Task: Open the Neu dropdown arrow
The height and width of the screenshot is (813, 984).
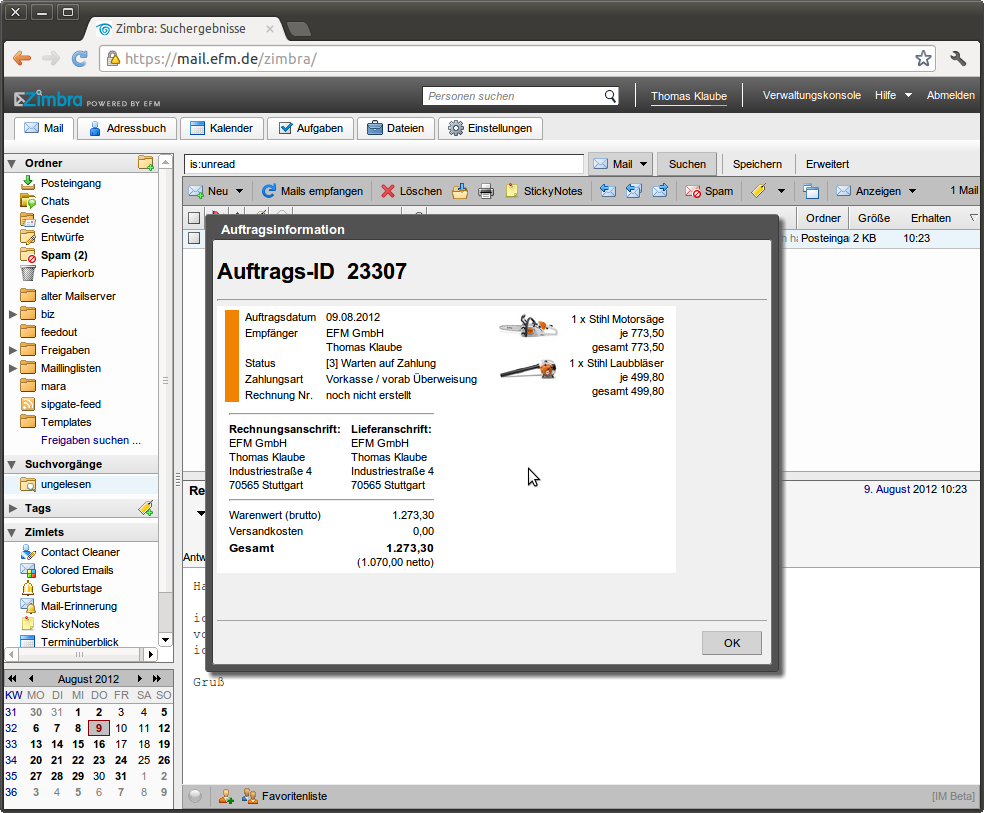Action: (239, 191)
